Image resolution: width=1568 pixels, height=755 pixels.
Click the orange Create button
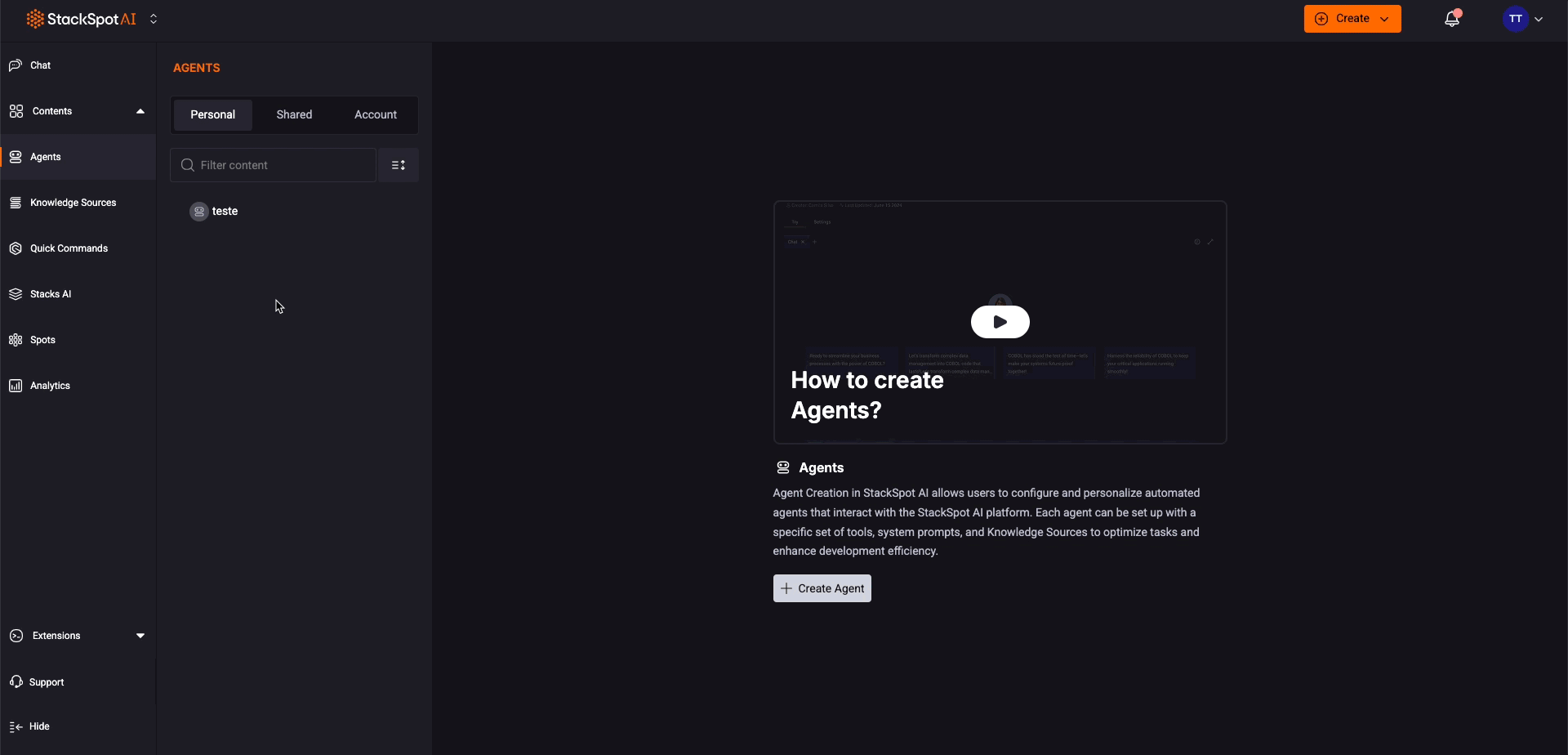point(1352,19)
